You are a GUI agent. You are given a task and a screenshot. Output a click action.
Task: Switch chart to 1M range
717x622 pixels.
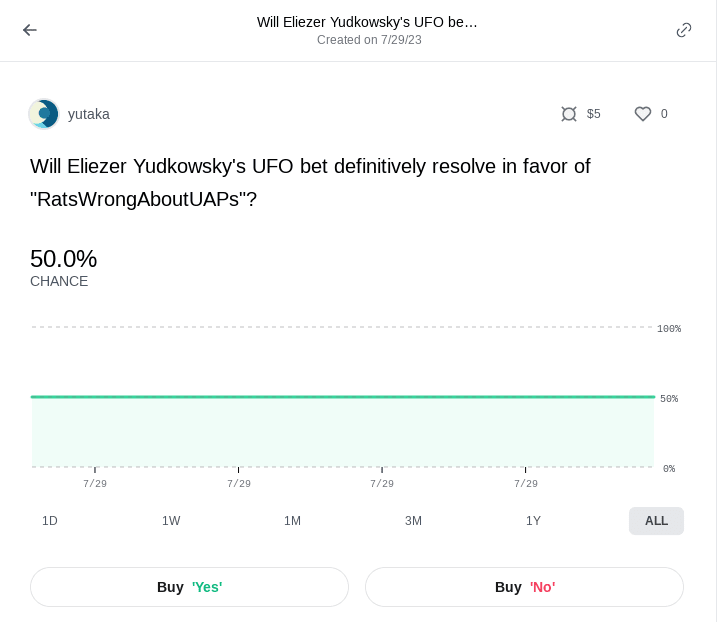pyautogui.click(x=292, y=521)
